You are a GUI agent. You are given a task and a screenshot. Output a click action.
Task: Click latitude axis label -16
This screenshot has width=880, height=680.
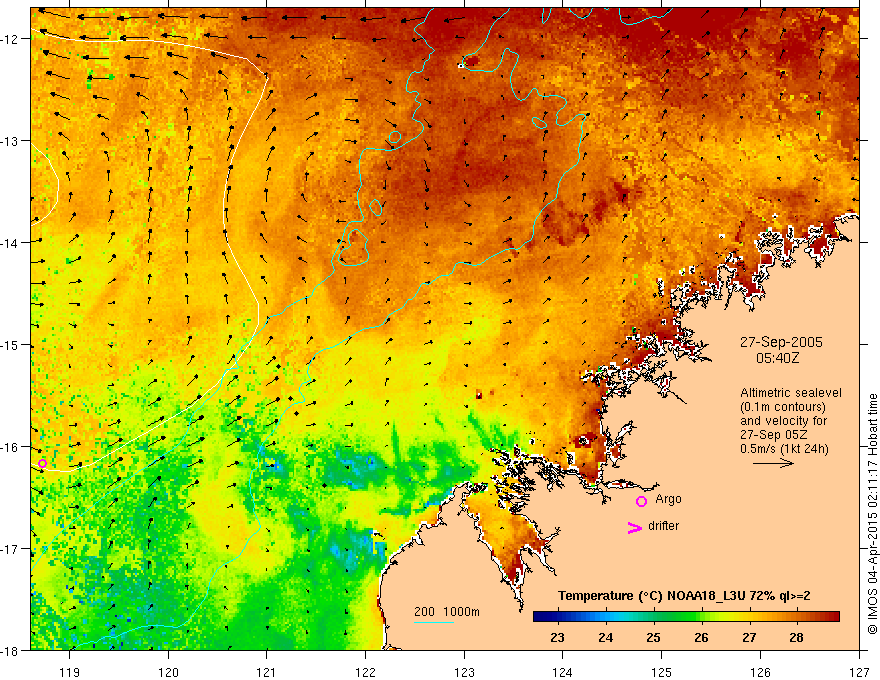(x=10, y=447)
